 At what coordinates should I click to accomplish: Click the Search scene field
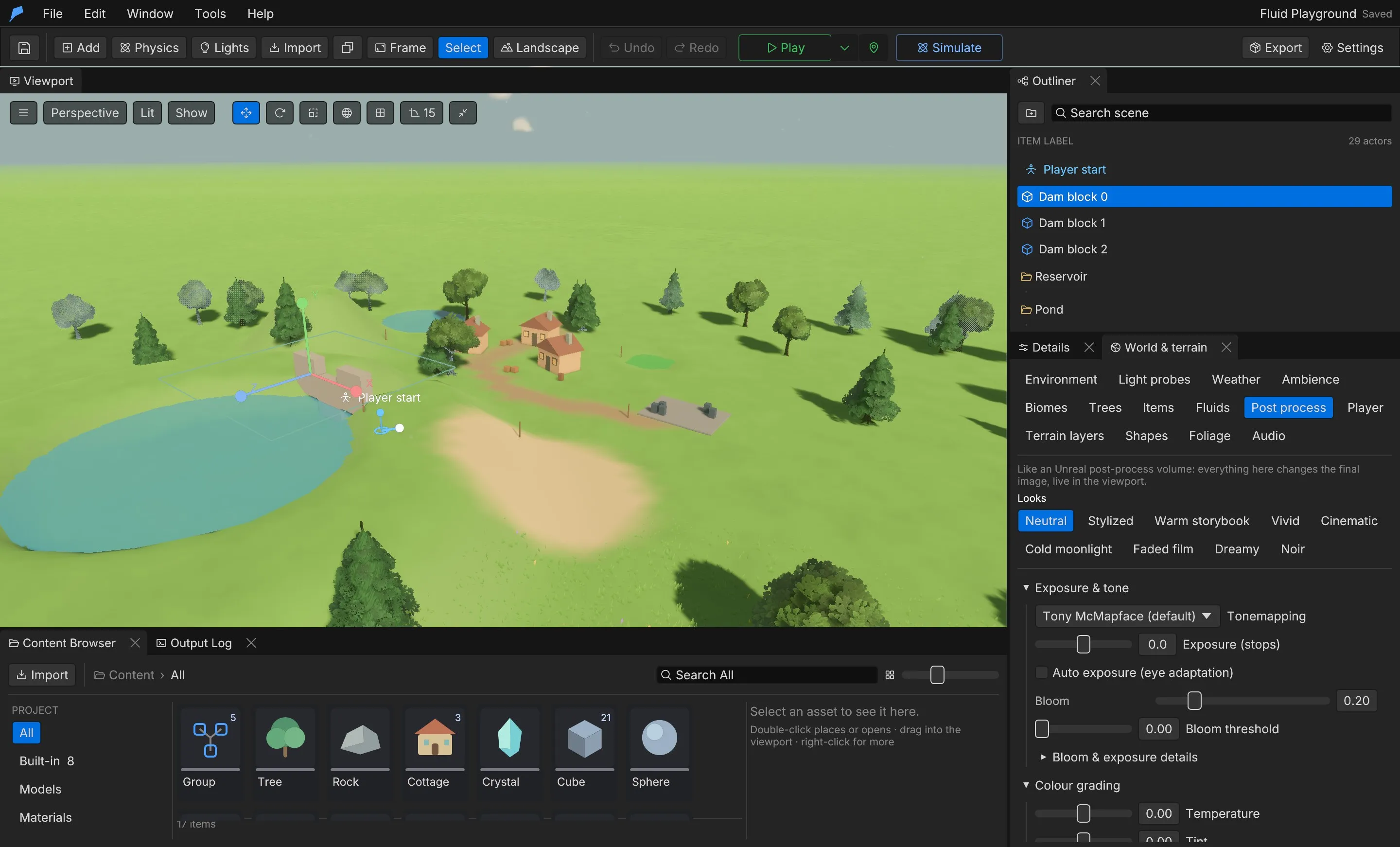(x=1222, y=113)
